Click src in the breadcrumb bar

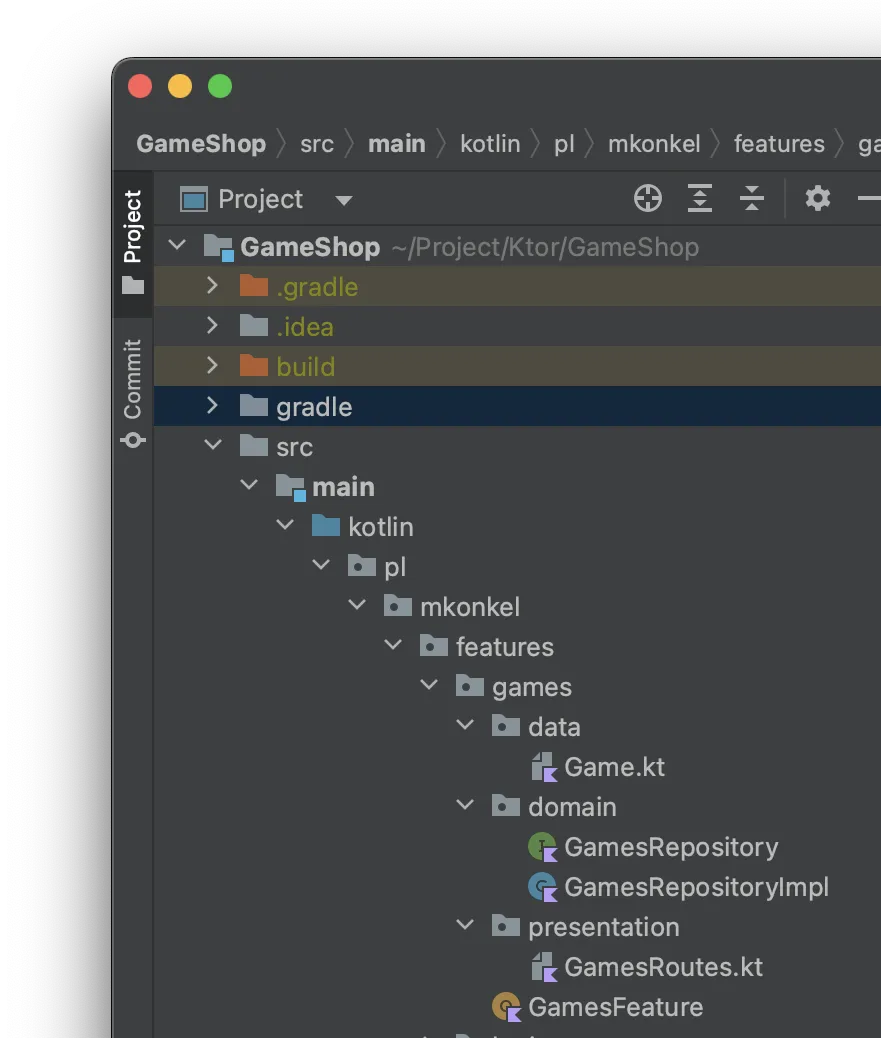point(317,144)
